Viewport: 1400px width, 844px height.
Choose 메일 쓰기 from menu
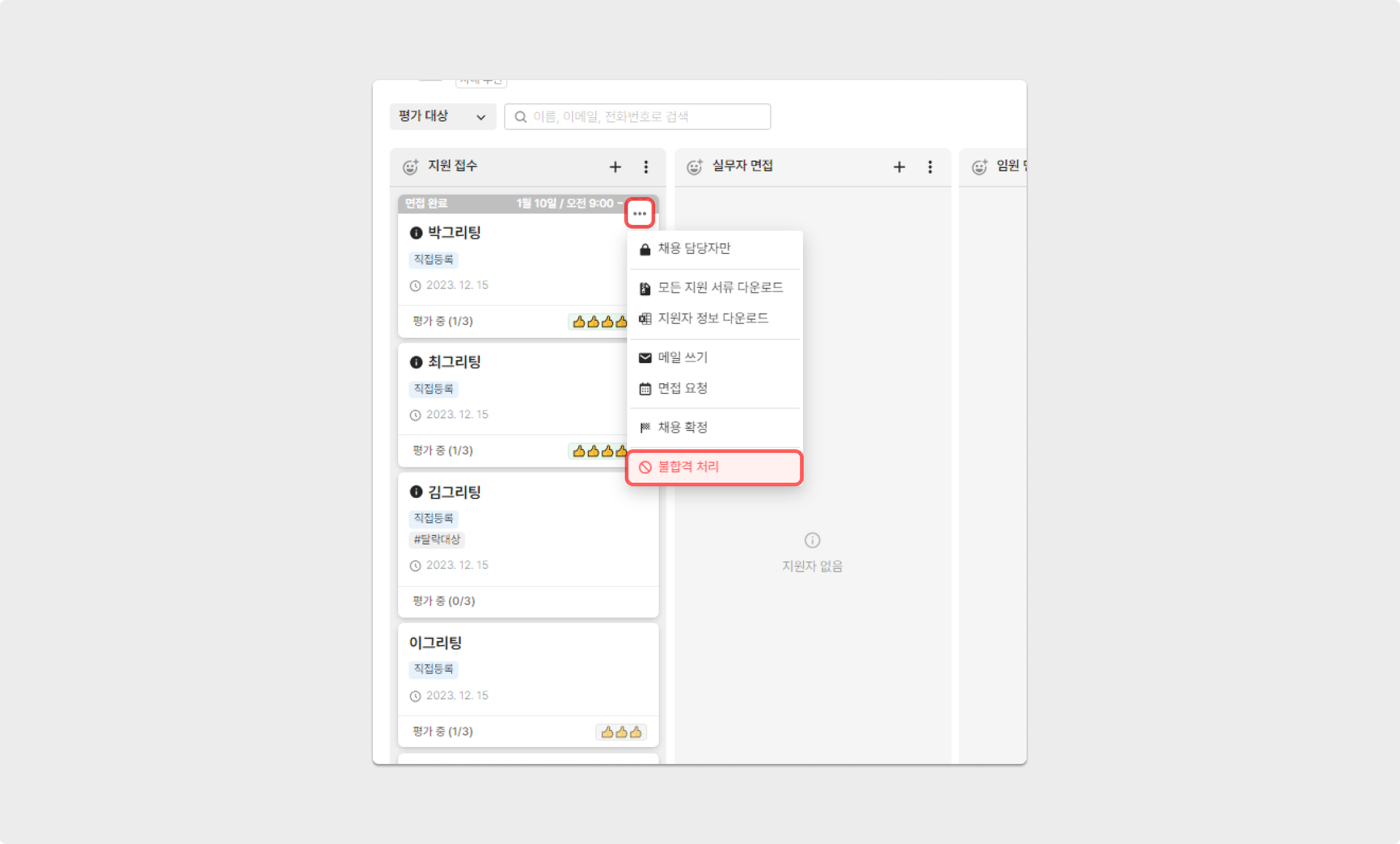coord(682,358)
